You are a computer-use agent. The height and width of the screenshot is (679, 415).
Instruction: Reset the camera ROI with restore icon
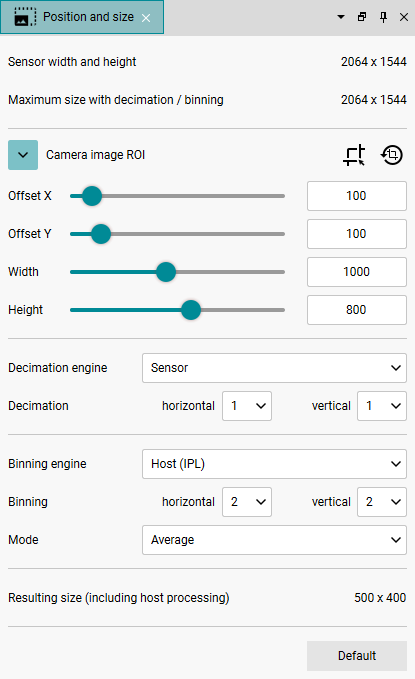coord(392,155)
